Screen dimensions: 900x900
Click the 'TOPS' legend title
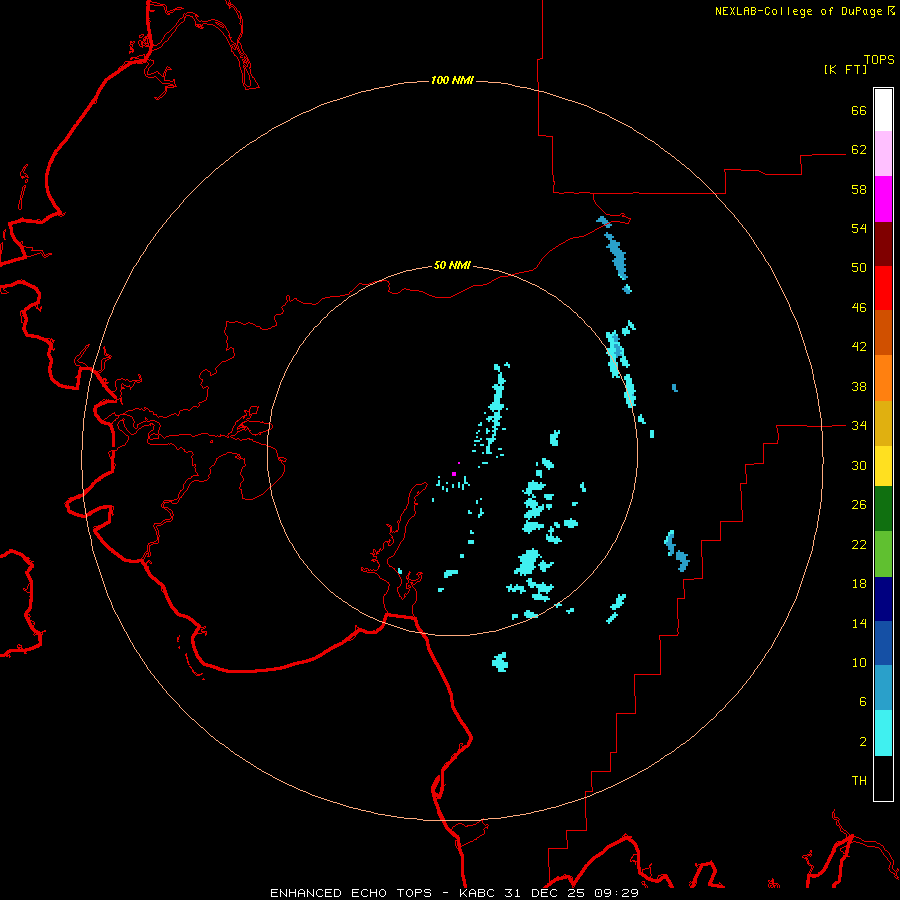coord(879,60)
